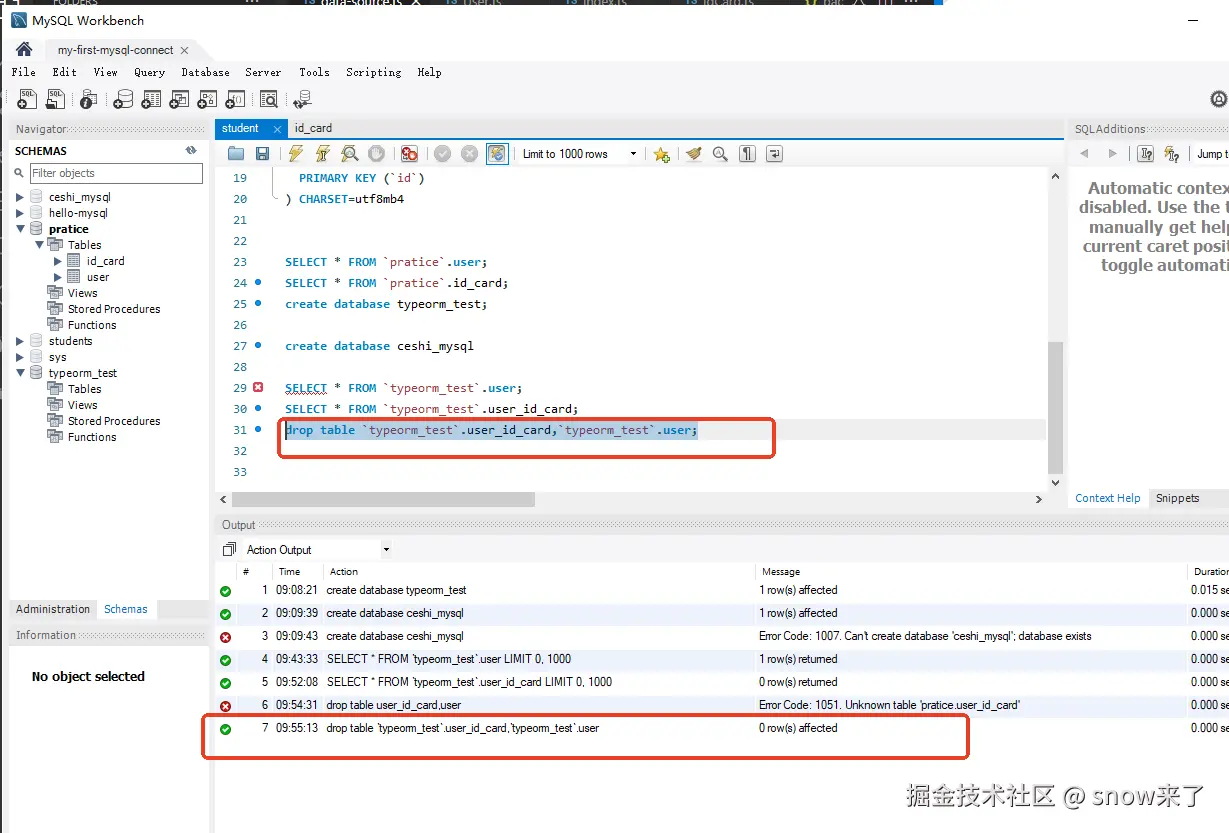Save the query to favorites with the star

661,154
